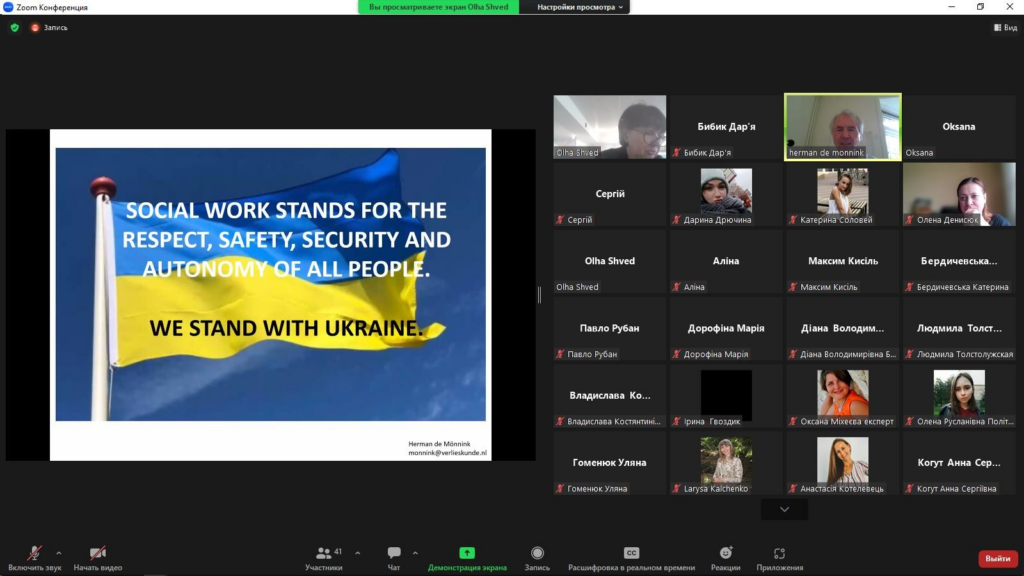This screenshot has height=576, width=1024.
Task: Select herman de monnink video thumbnail
Action: click(x=842, y=127)
